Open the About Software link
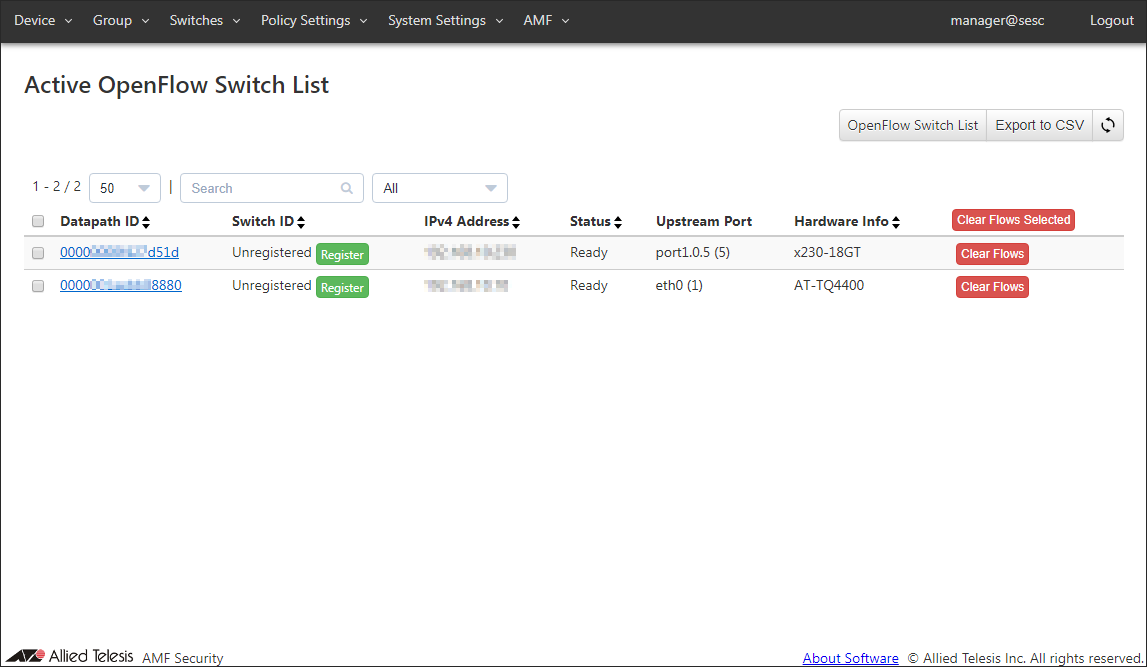Screen dimensions: 1147x667 coord(850,658)
